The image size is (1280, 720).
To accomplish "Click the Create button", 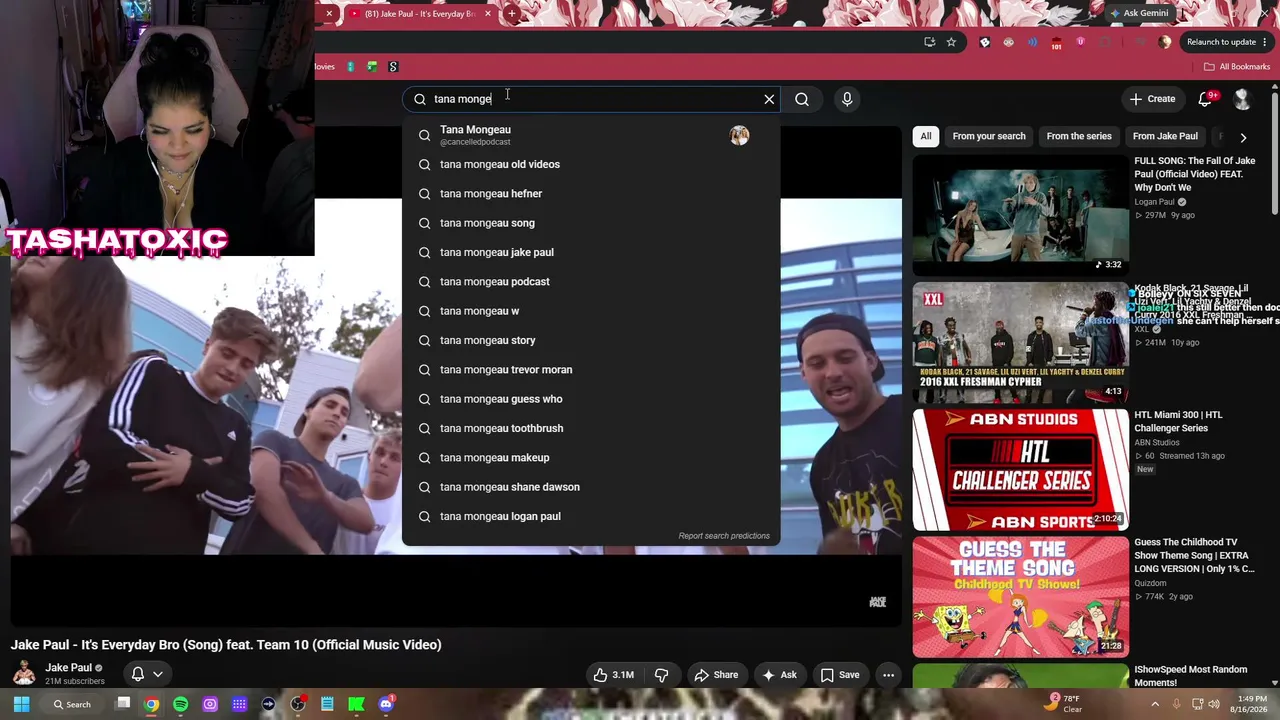I will click(x=1152, y=99).
